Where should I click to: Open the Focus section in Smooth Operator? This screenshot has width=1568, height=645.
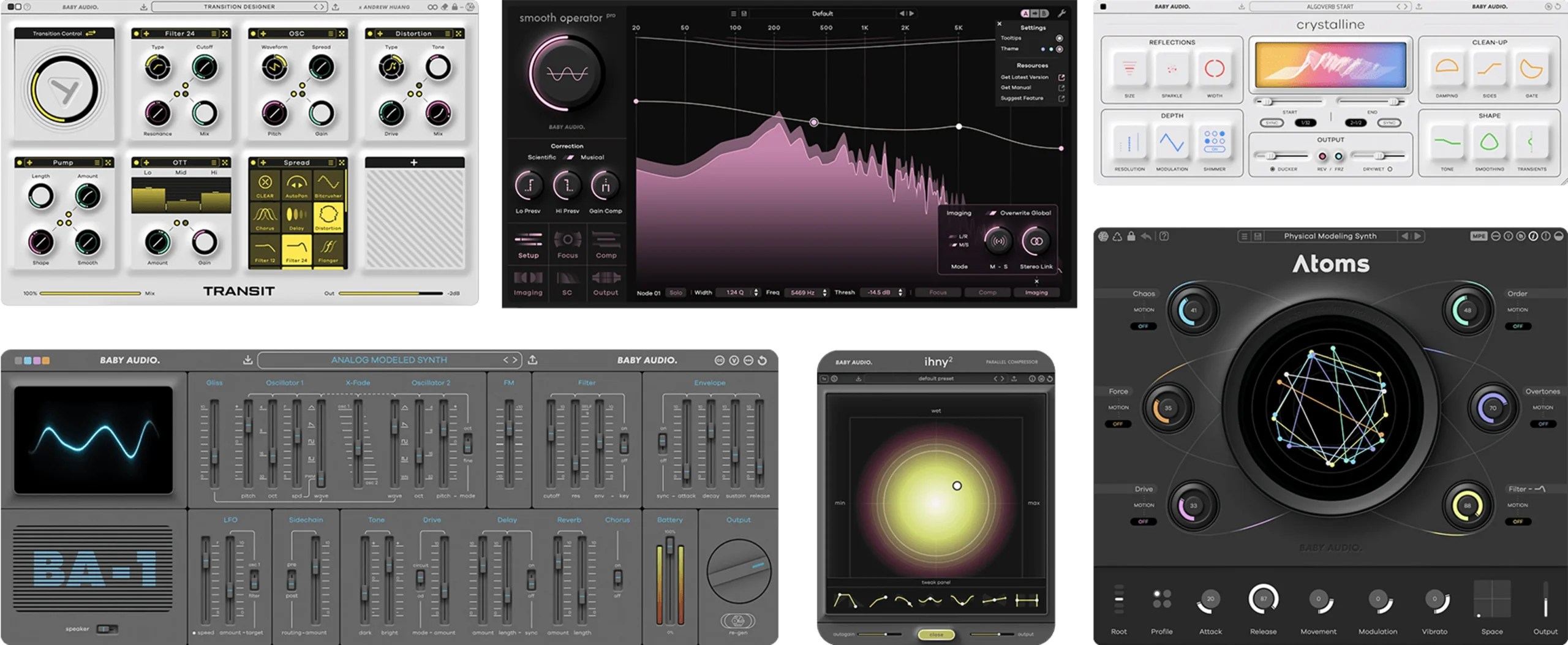567,245
